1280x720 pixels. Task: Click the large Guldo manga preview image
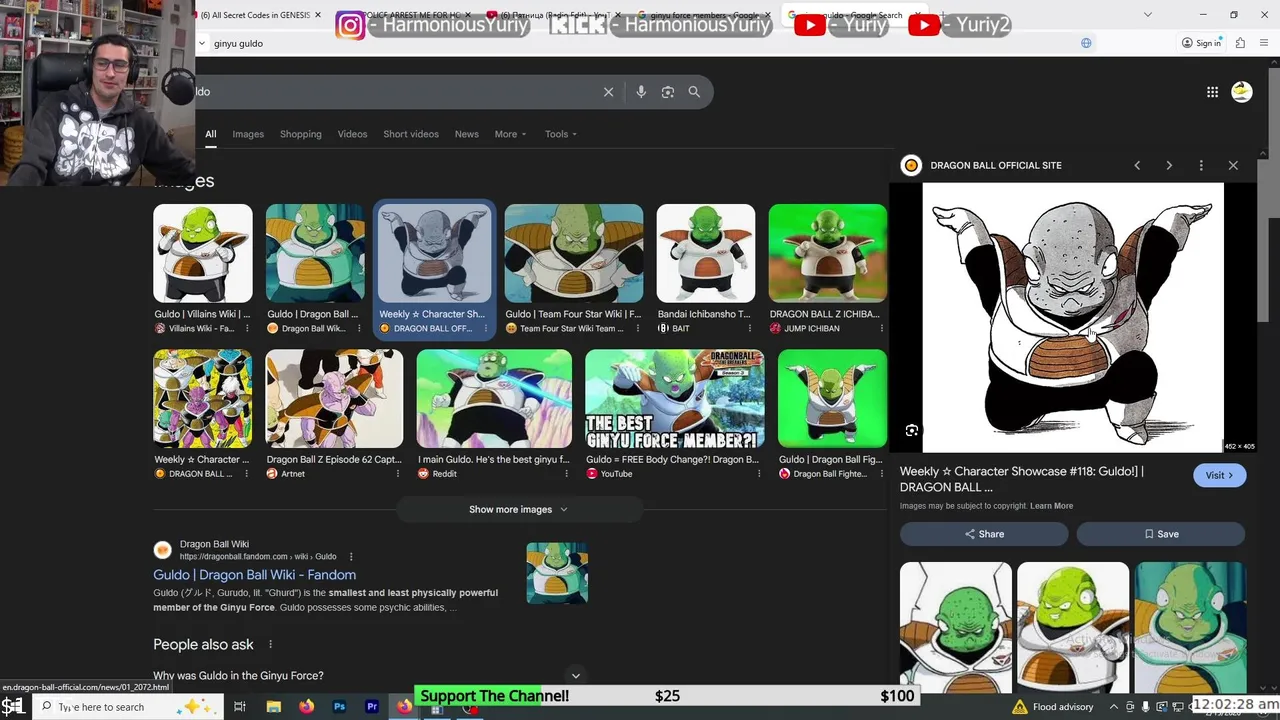tap(1073, 317)
